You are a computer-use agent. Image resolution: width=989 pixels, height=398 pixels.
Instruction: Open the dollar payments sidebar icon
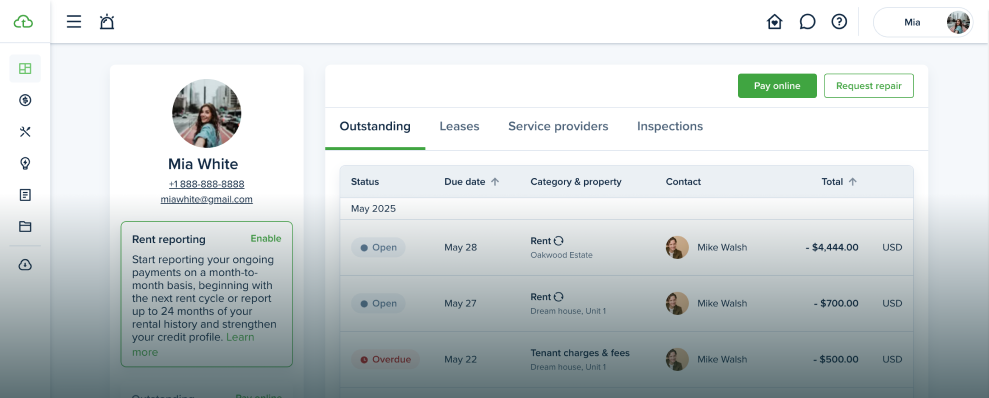25,100
